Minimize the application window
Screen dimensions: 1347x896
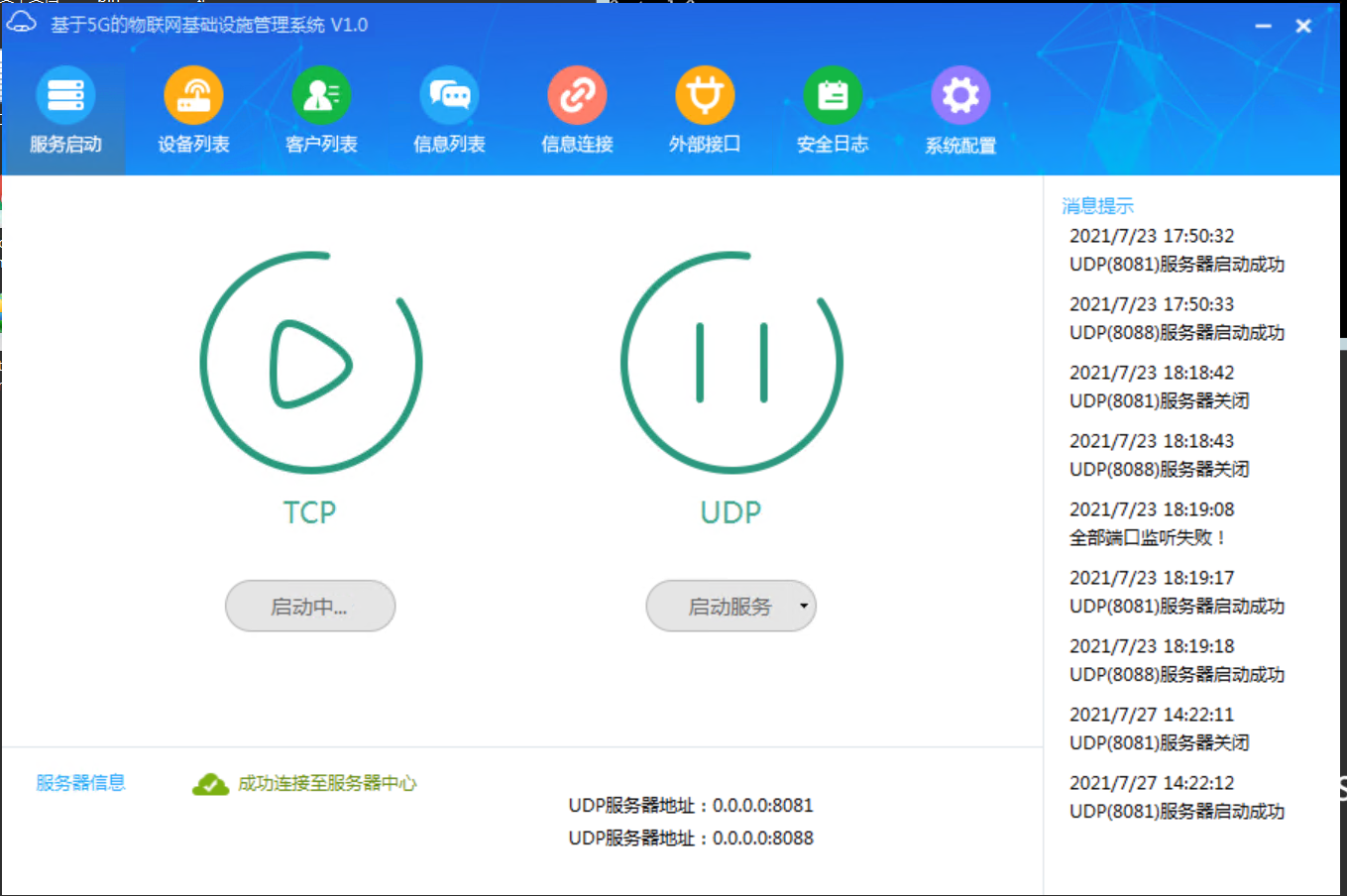[x=1263, y=26]
